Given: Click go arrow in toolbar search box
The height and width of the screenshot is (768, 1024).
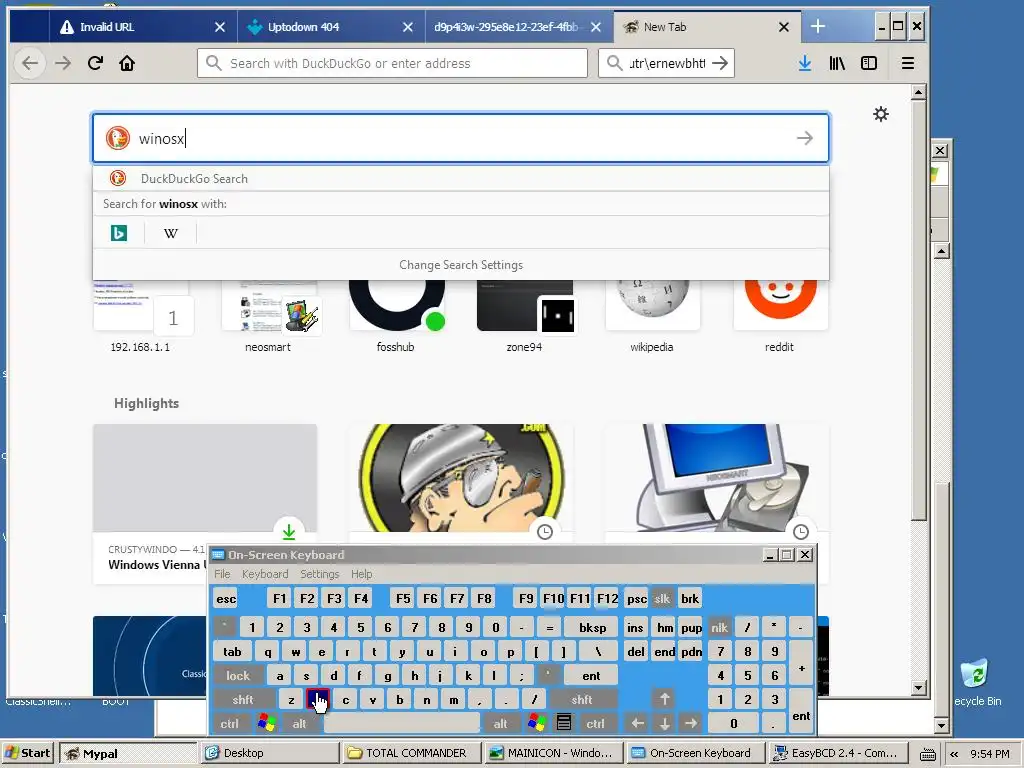Looking at the screenshot, I should click(x=720, y=63).
